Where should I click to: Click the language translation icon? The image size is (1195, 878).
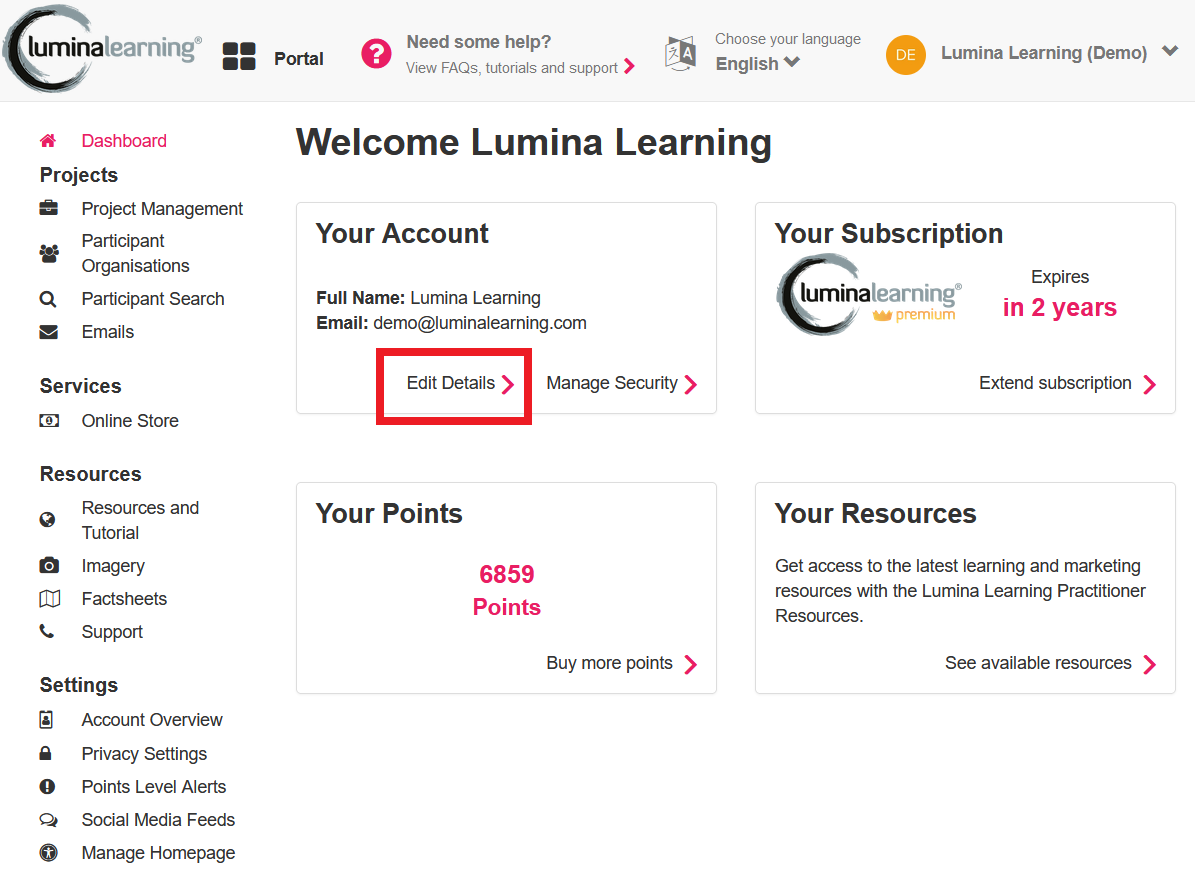point(681,53)
